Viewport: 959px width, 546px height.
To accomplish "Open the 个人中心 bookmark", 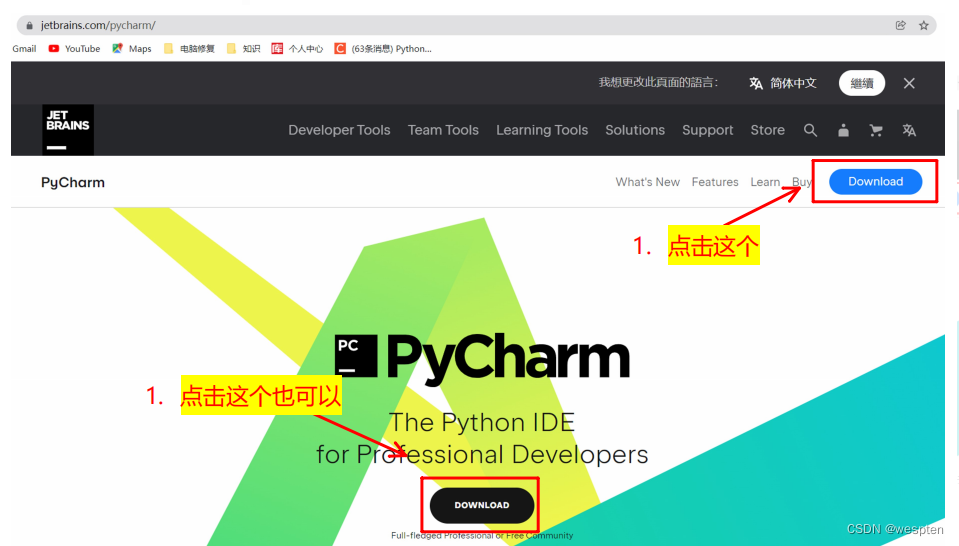I will click(297, 49).
